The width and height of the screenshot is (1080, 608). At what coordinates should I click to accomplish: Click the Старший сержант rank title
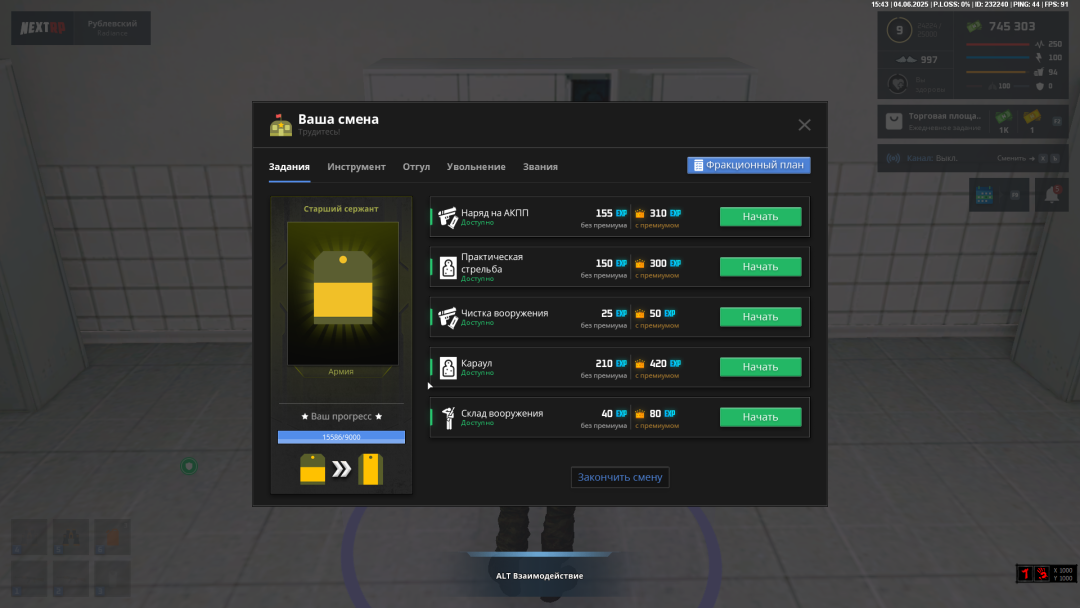(341, 209)
